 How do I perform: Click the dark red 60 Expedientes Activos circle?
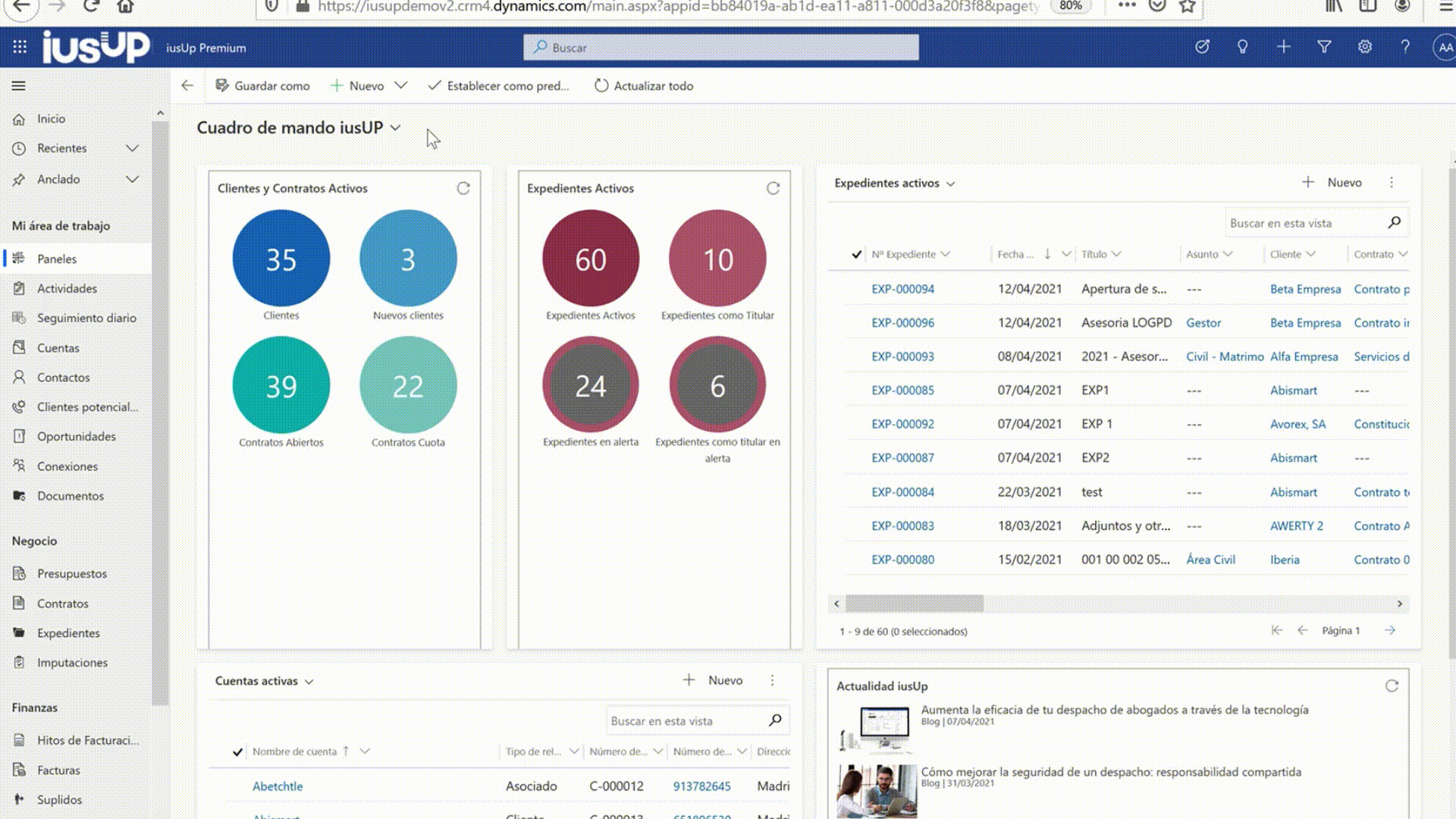pos(591,259)
